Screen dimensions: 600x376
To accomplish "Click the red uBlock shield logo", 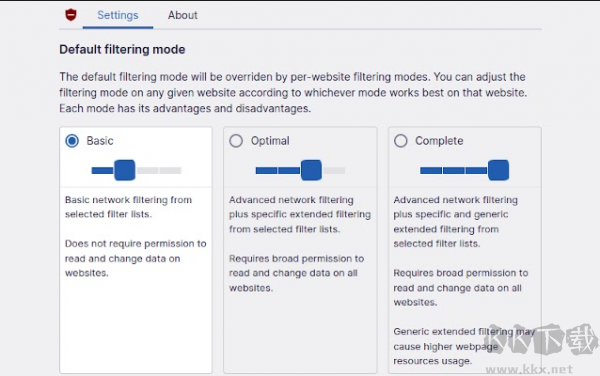I will click(x=71, y=15).
